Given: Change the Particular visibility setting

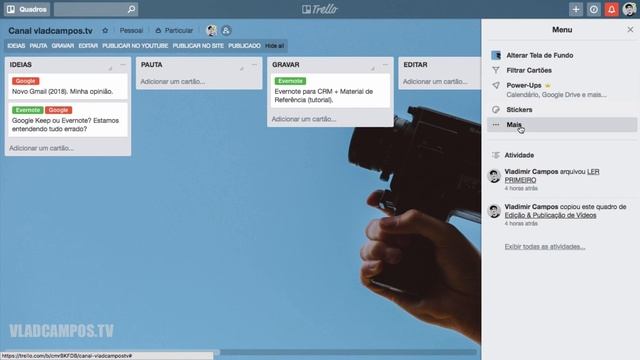Looking at the screenshot, I should [x=174, y=31].
